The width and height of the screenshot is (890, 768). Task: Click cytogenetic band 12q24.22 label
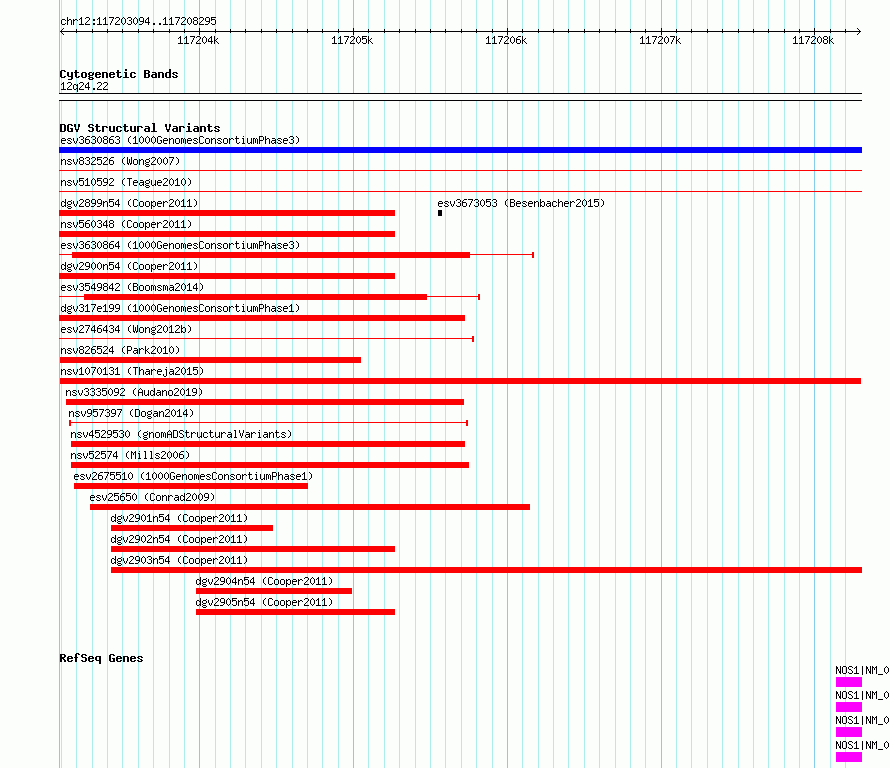click(x=84, y=86)
